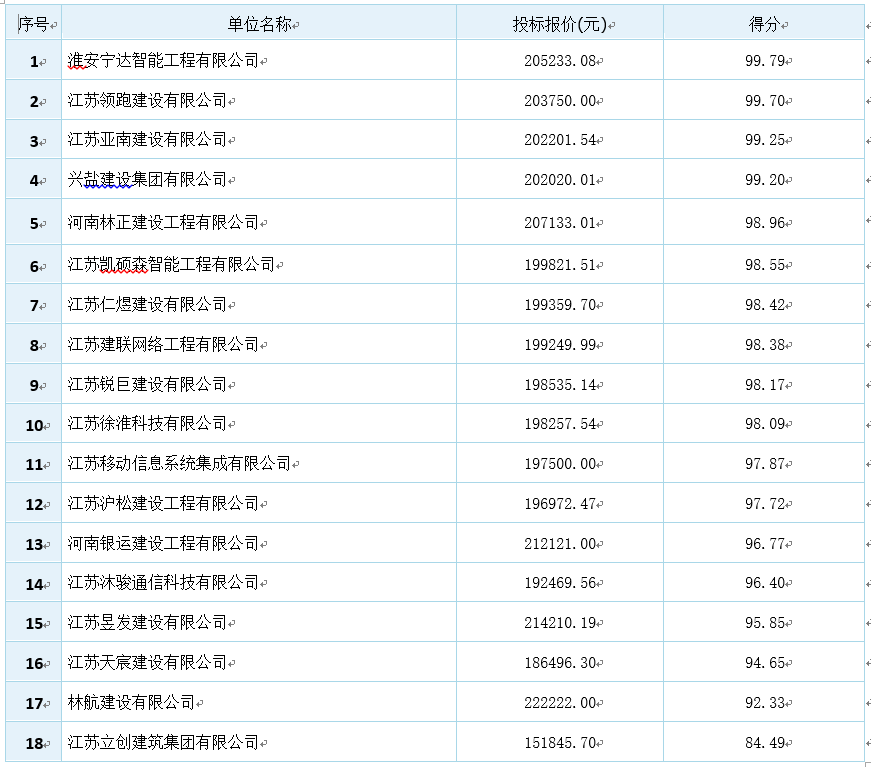Viewport: 871px width, 767px height.
Task: Click score value 98.96
Action: tap(765, 223)
